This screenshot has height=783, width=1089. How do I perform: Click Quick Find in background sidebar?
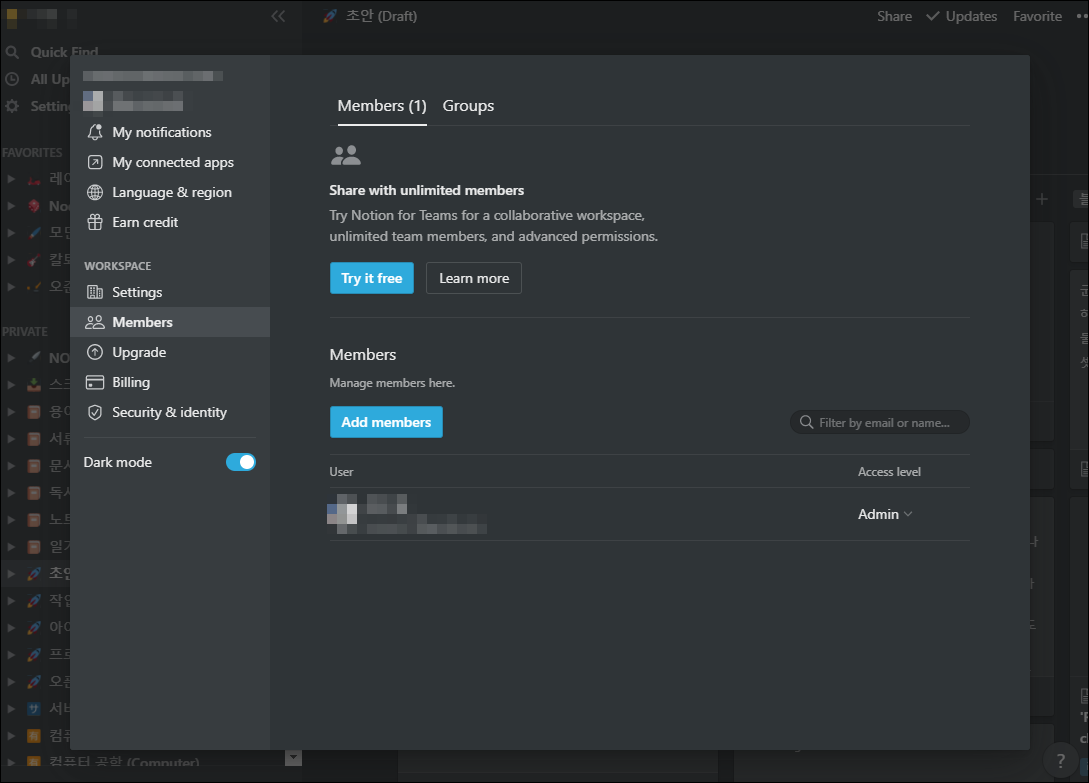point(64,52)
